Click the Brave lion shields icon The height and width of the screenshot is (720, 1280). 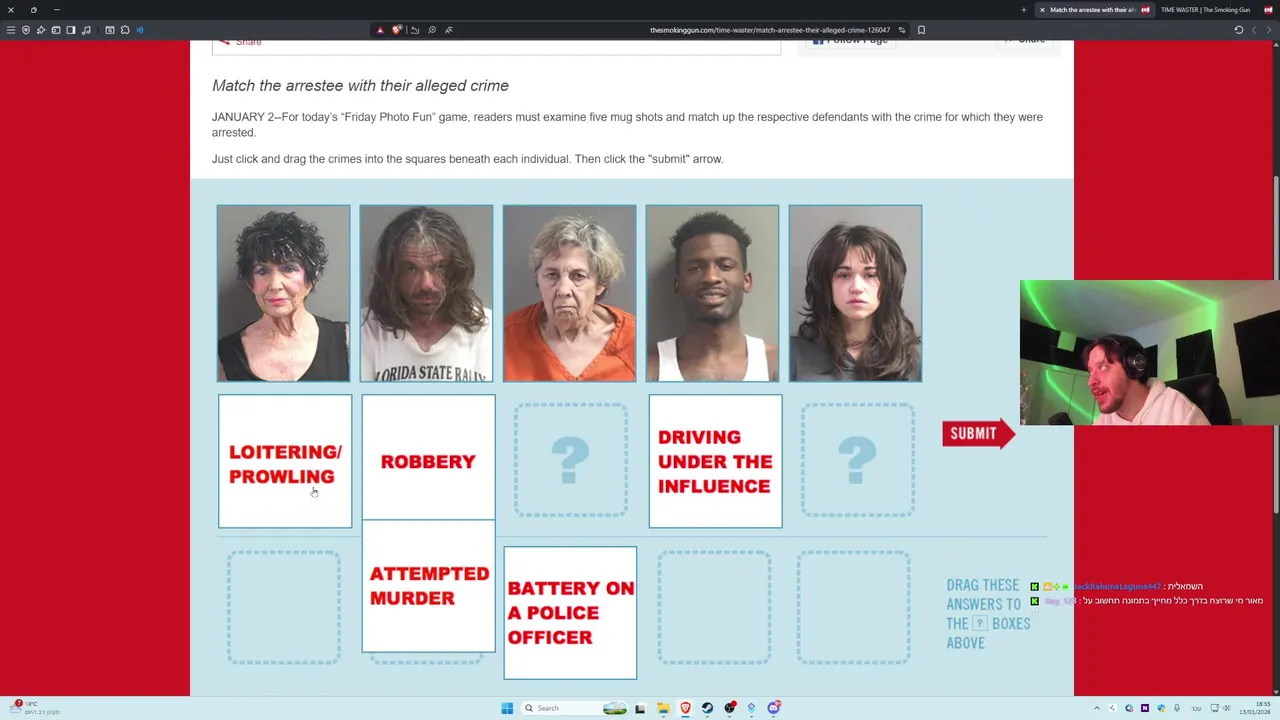tap(397, 30)
